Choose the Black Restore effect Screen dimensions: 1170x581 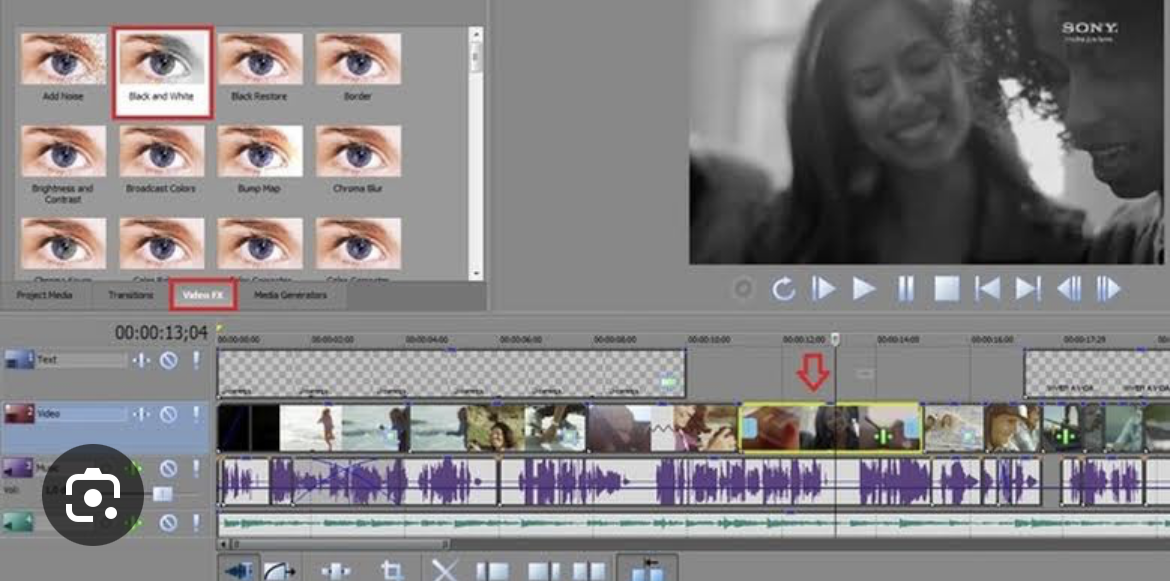coord(260,58)
